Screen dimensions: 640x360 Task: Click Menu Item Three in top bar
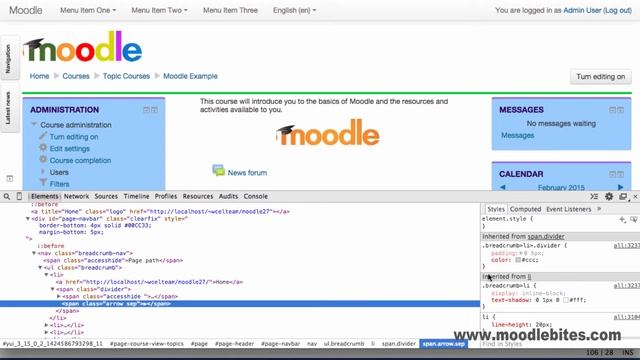230,10
